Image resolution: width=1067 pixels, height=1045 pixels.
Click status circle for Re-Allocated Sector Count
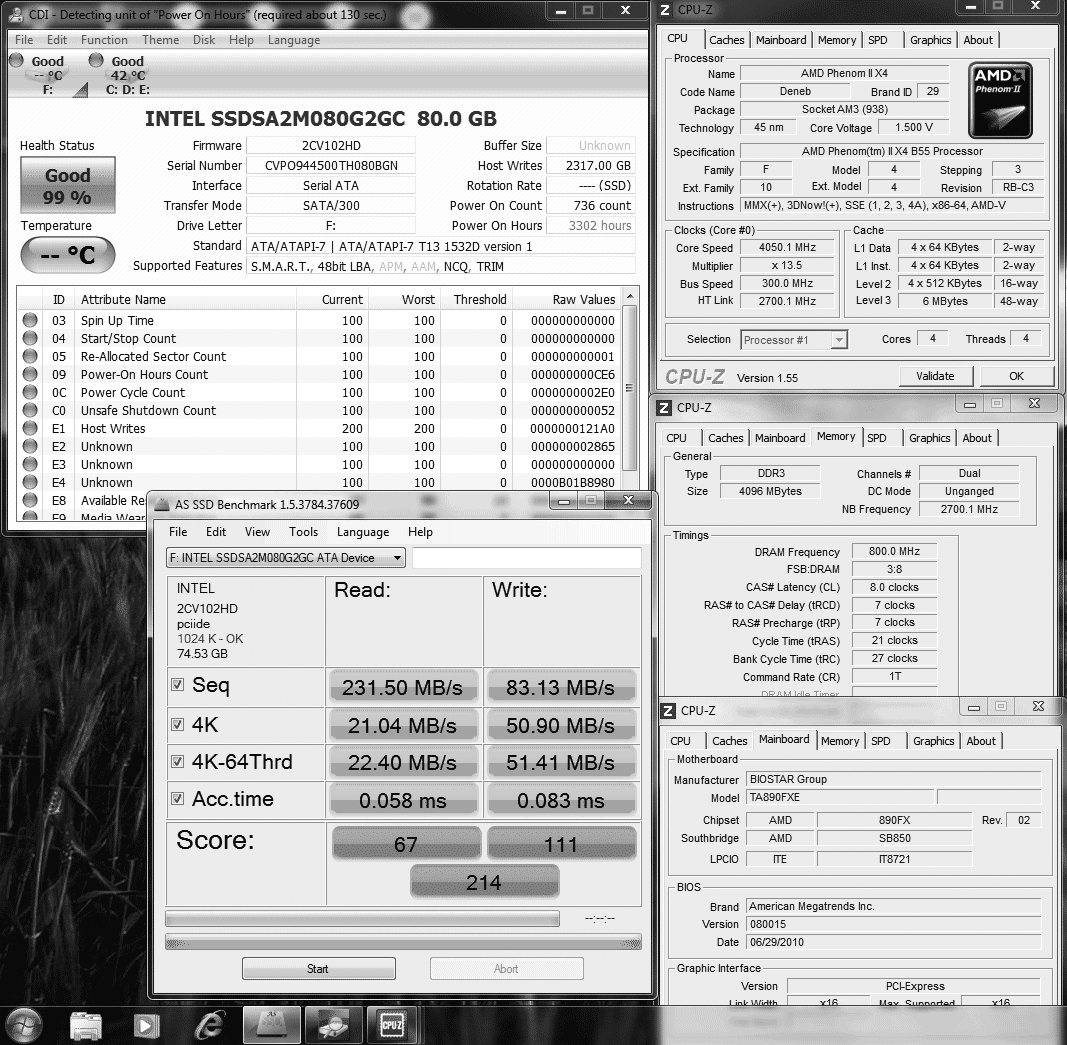[30, 356]
